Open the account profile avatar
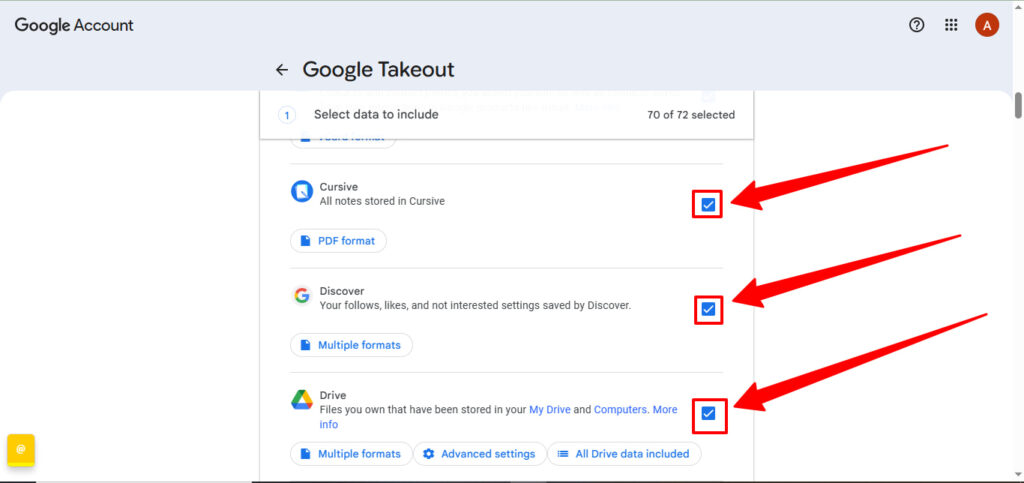 point(987,25)
